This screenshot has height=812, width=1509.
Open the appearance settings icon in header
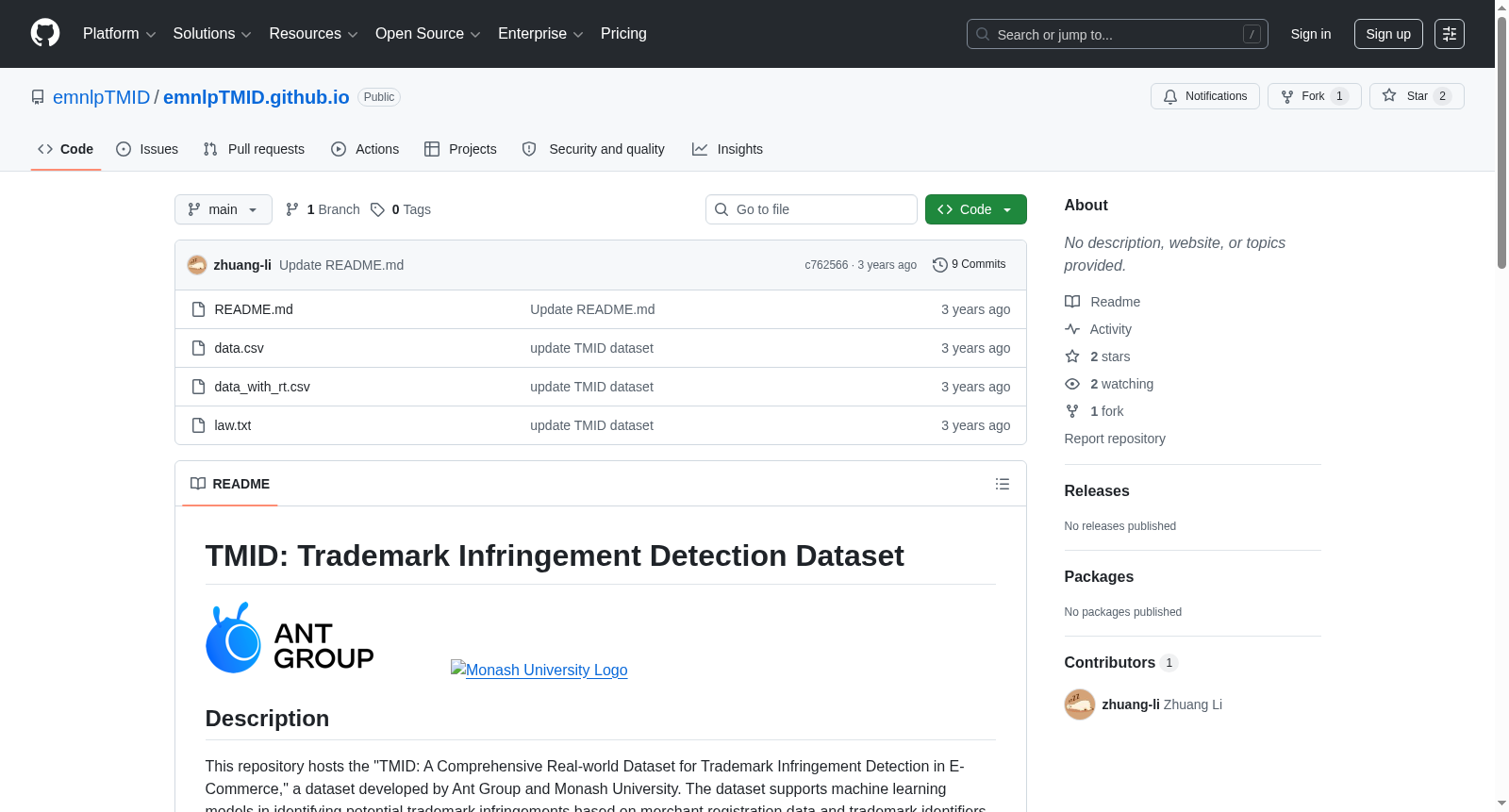(1449, 34)
